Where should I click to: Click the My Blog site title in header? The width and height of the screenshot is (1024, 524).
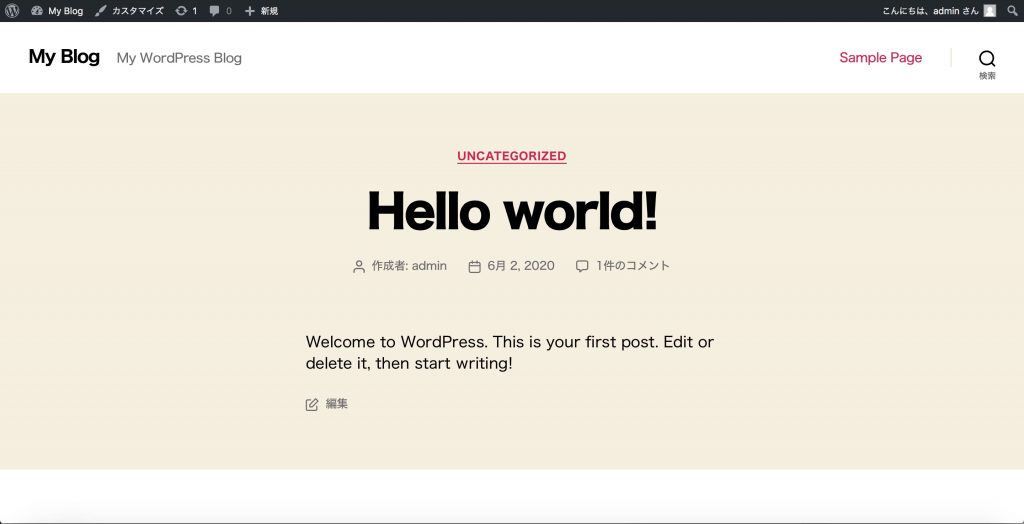pyautogui.click(x=64, y=57)
